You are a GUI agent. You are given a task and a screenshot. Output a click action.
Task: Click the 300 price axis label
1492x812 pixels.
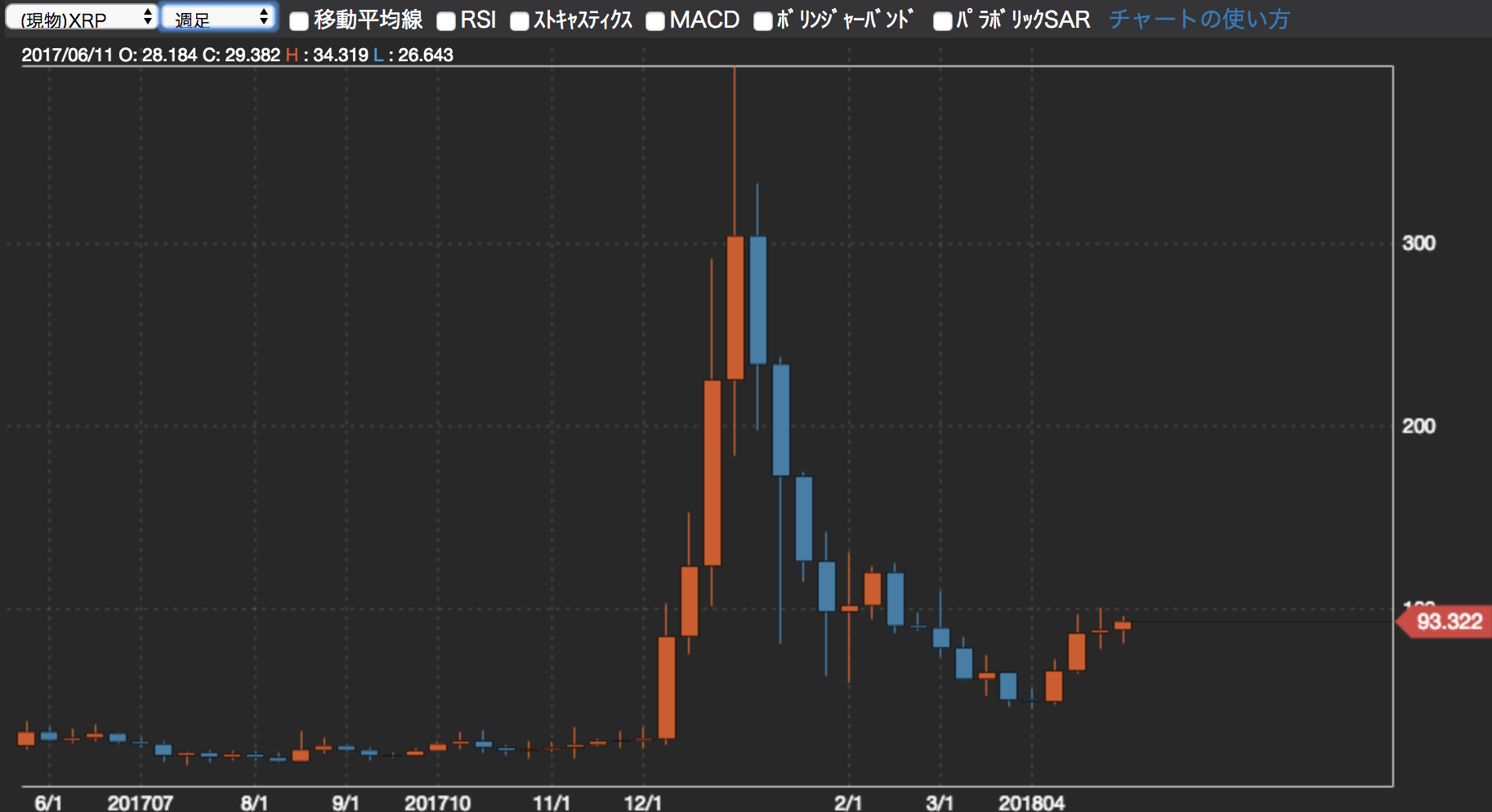click(1418, 243)
